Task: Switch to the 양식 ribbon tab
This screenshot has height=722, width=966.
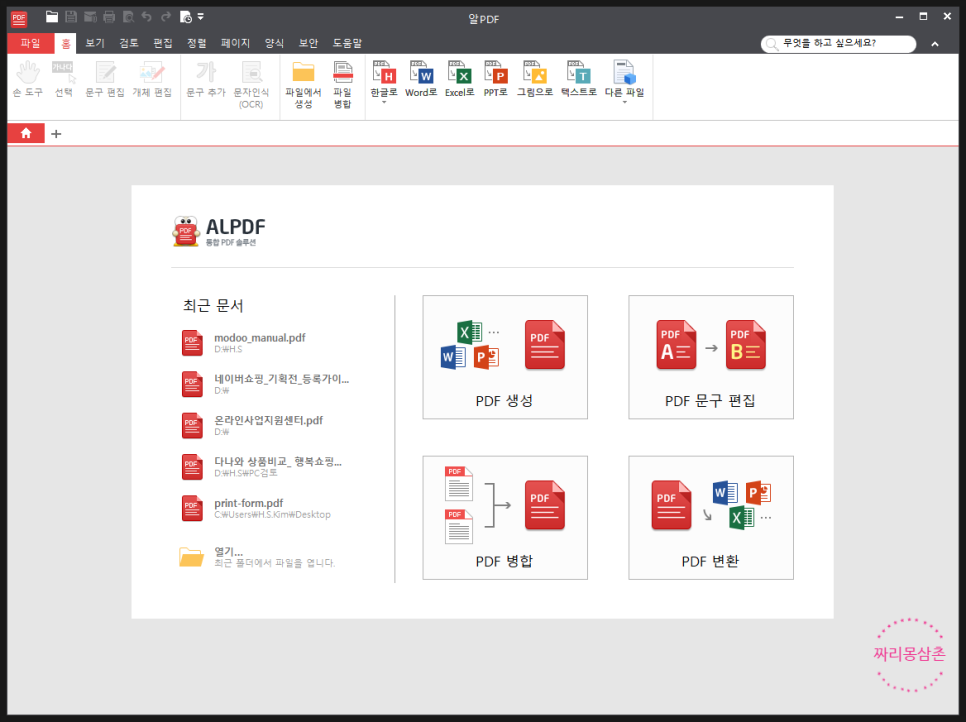Action: [274, 43]
